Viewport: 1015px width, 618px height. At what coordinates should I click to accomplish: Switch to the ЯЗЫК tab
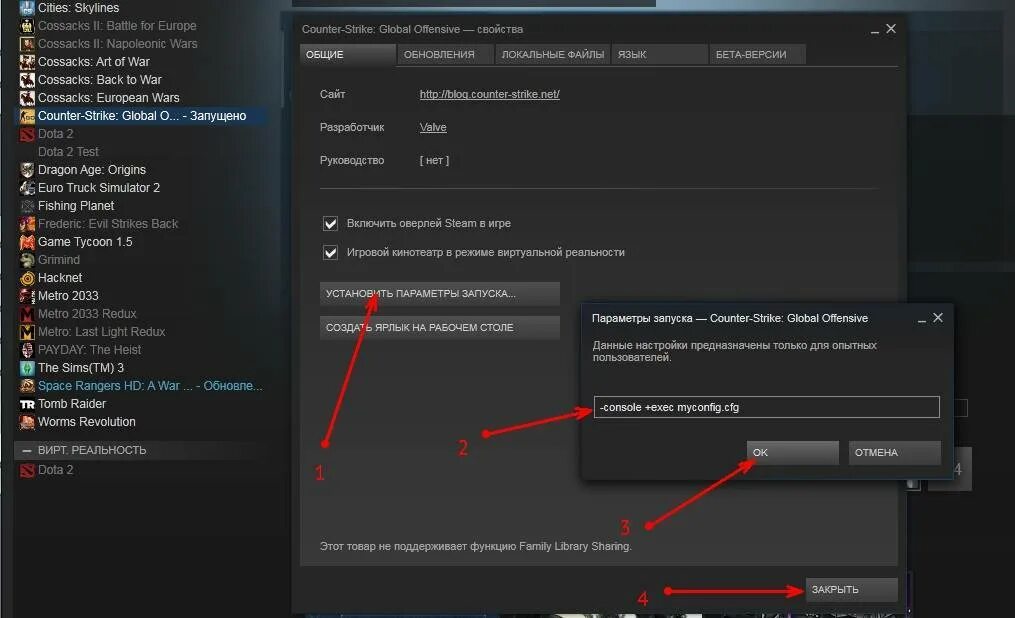coord(659,54)
